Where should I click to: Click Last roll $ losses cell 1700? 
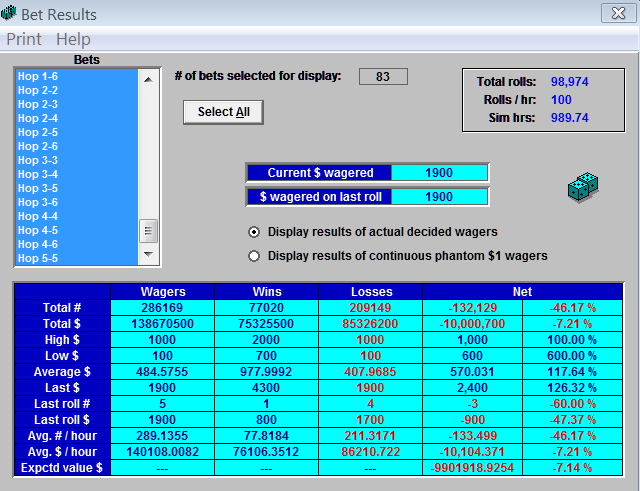pos(371,420)
